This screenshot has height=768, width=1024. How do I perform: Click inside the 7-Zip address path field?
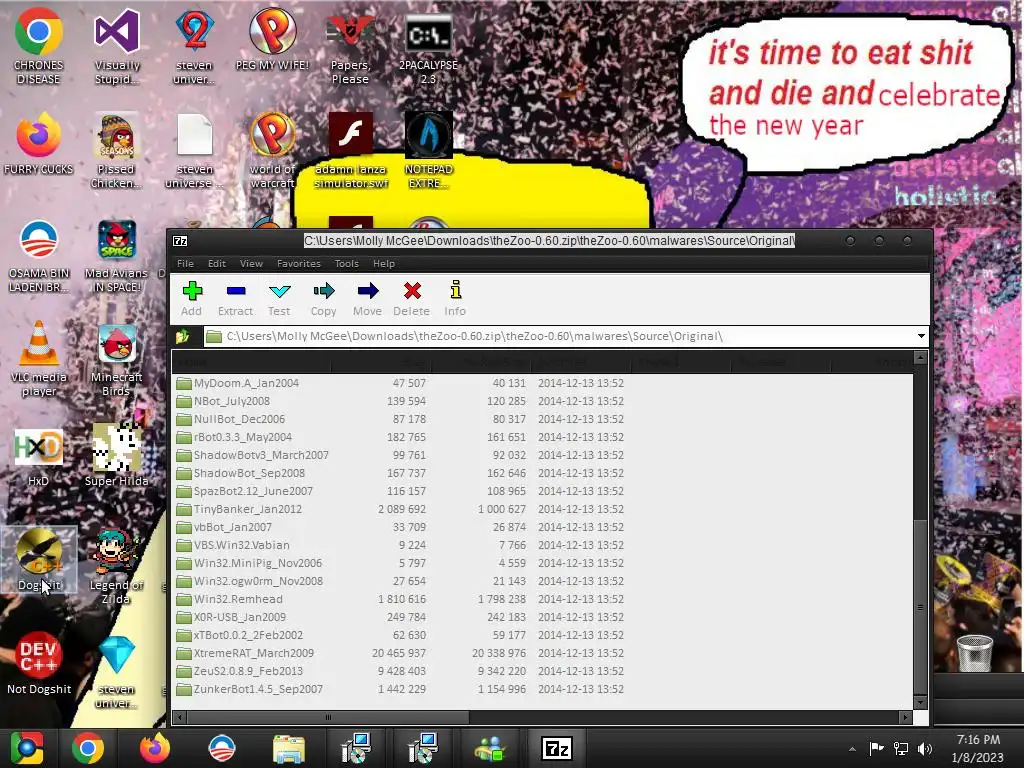click(558, 336)
